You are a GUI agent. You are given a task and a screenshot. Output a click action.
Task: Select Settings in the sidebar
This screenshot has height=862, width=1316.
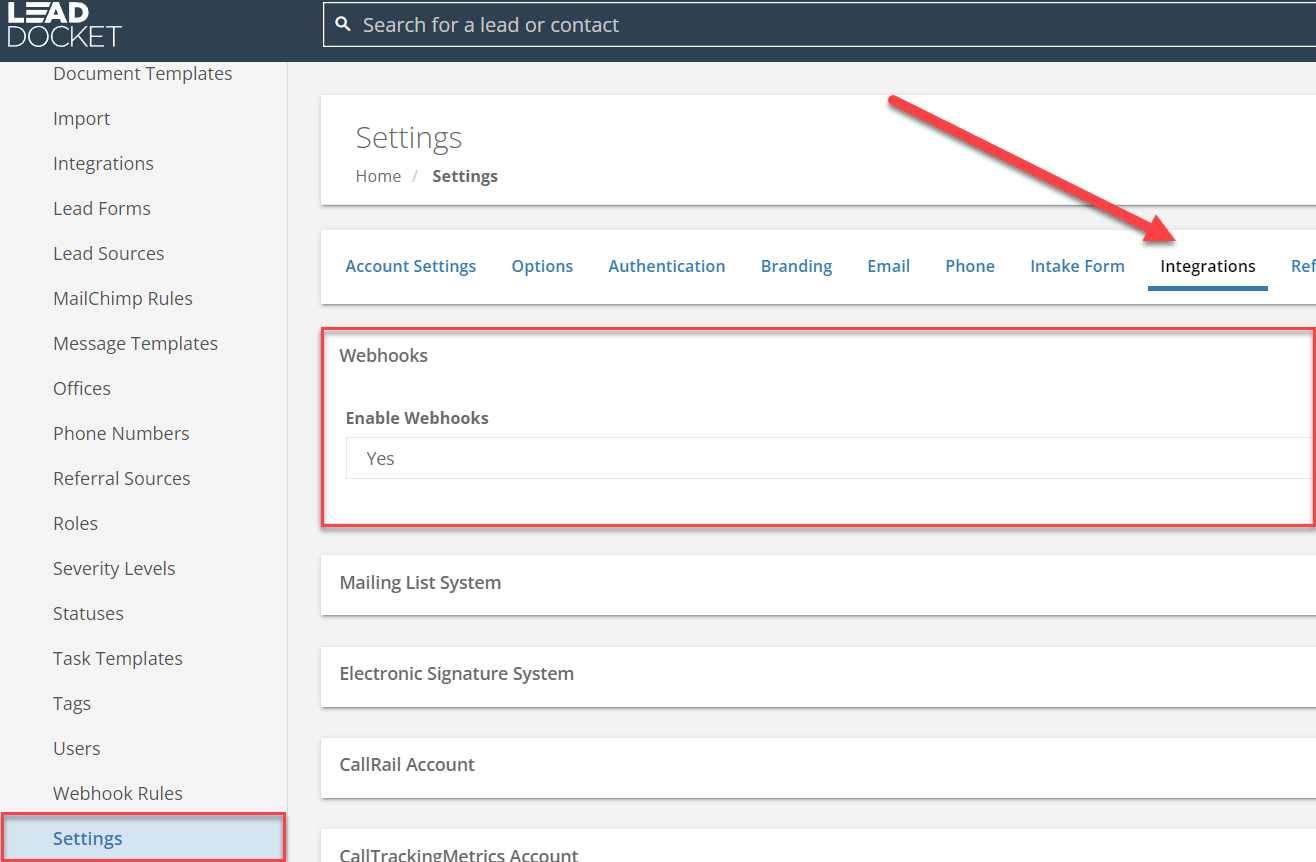click(x=87, y=838)
